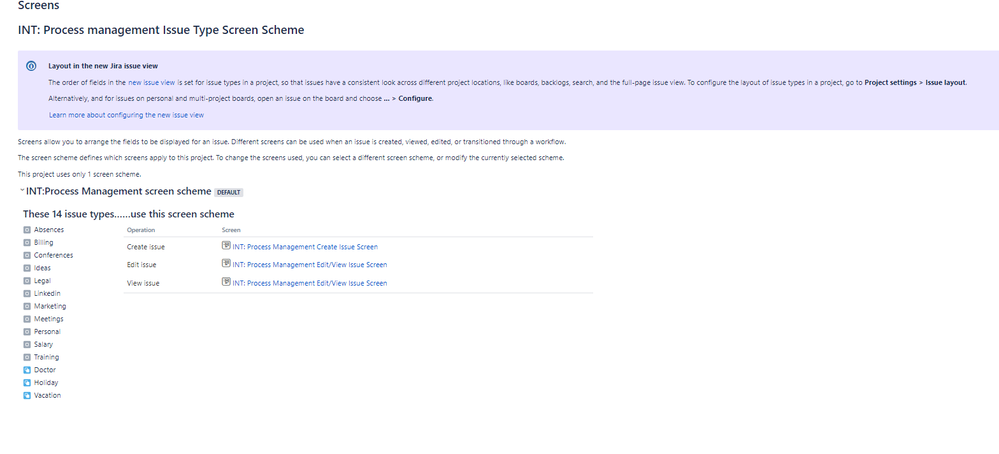Click the screen icon in Edit issue row
The image size is (999, 454).
[x=226, y=264]
